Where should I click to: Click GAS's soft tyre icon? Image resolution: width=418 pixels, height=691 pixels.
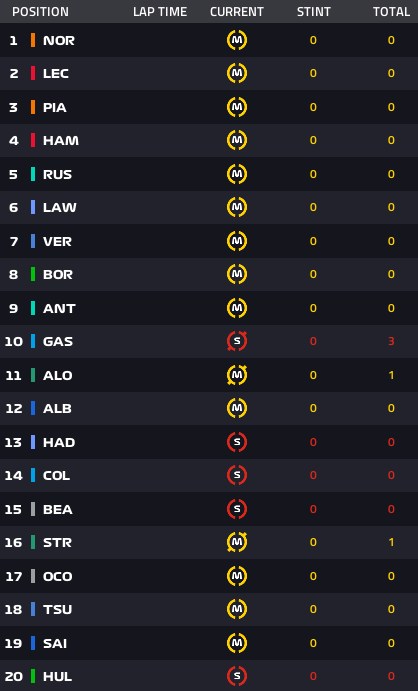(237, 341)
